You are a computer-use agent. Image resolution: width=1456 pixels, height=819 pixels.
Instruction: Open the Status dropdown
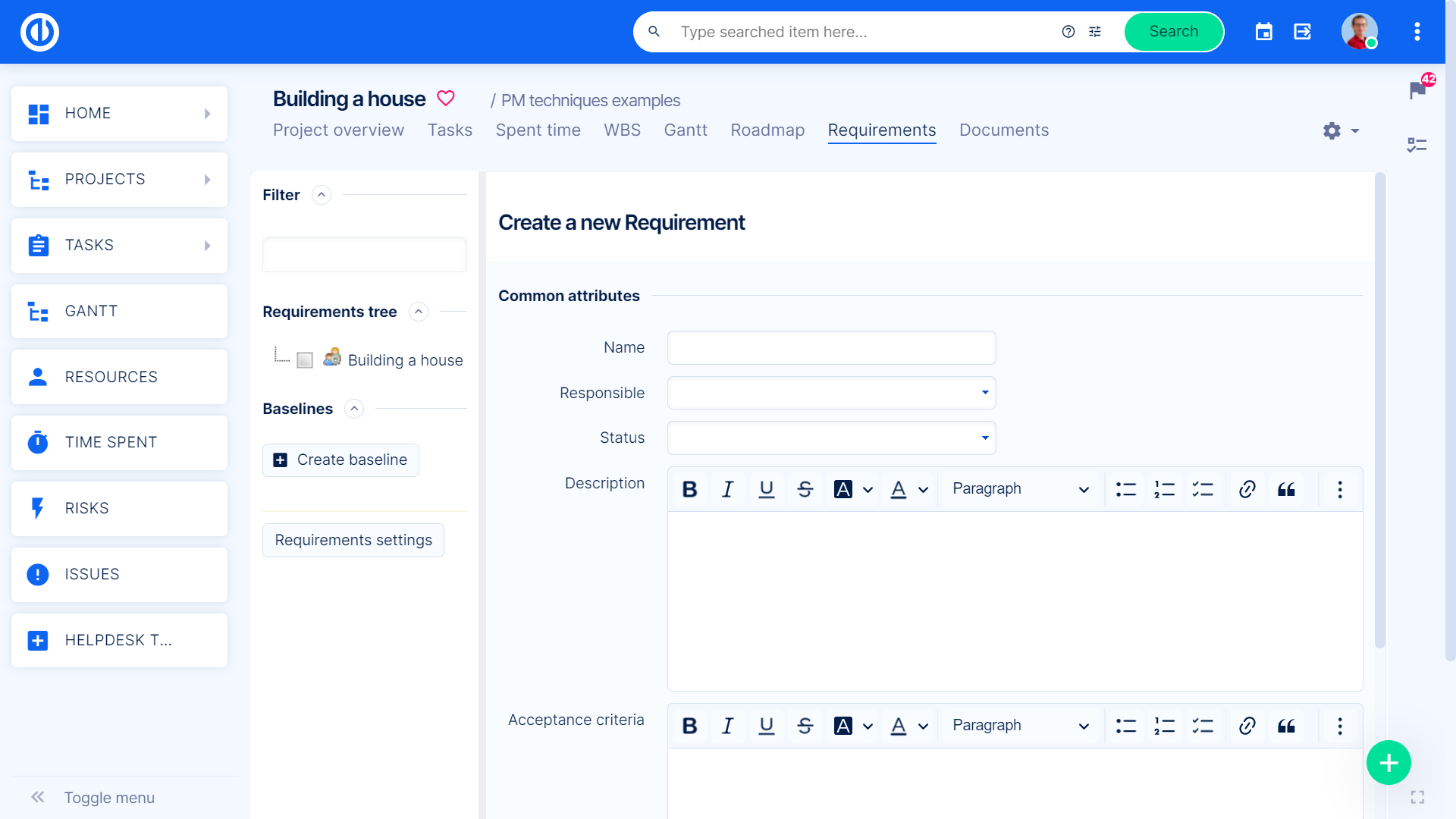[x=831, y=438]
